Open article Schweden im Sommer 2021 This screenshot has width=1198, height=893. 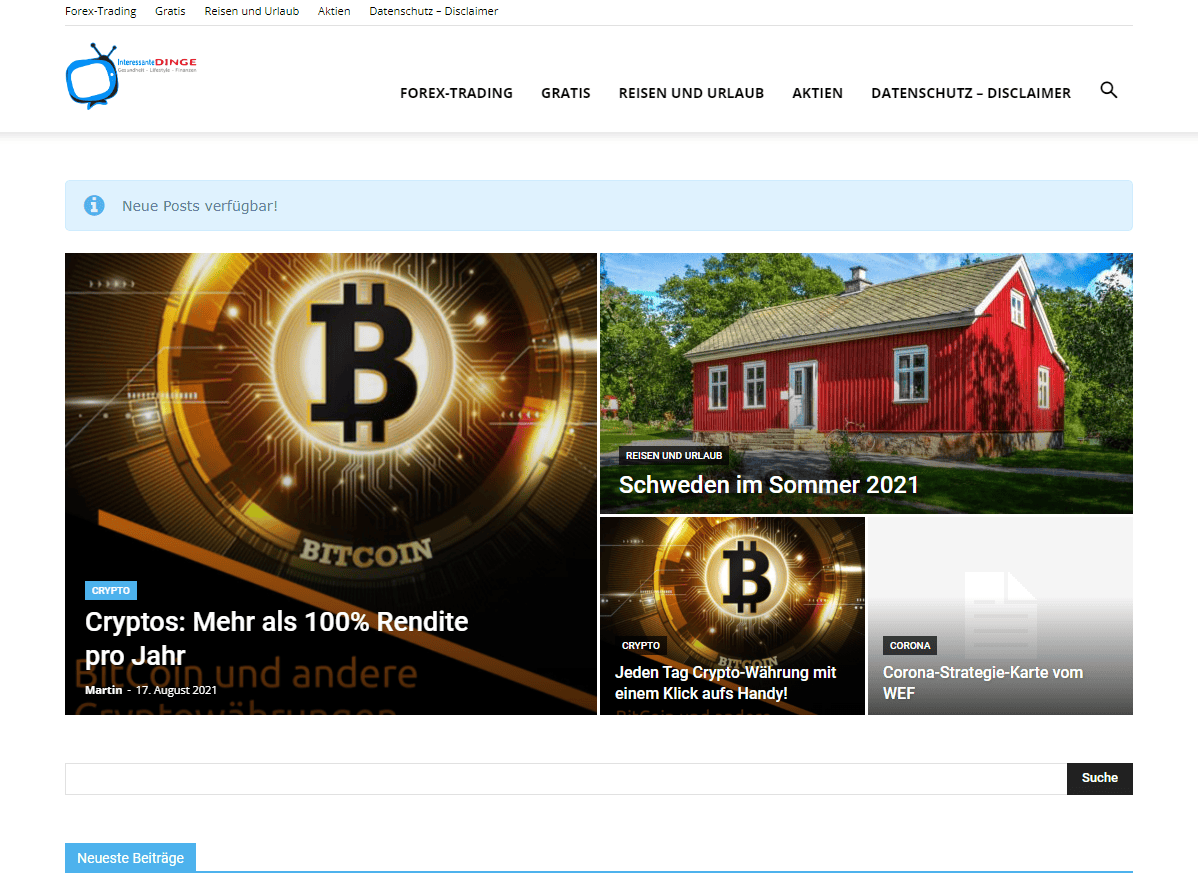(x=769, y=485)
